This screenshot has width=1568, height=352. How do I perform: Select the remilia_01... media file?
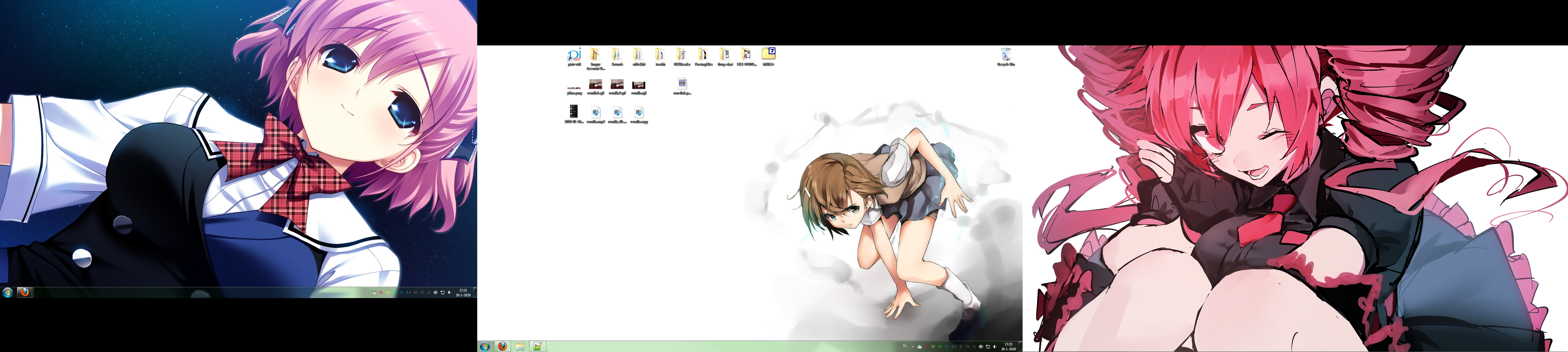pos(617,114)
